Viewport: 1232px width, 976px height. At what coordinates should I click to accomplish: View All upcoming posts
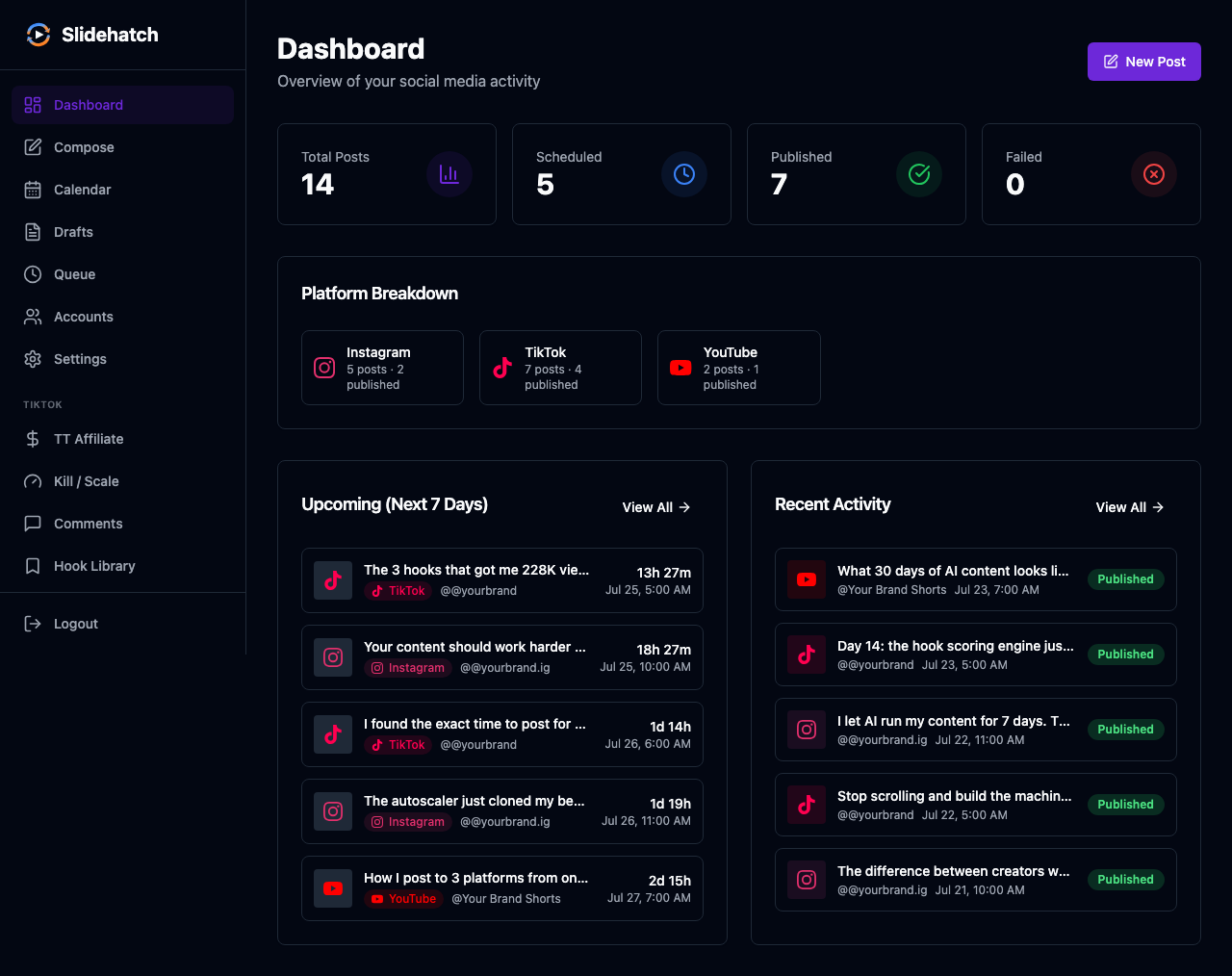click(656, 507)
